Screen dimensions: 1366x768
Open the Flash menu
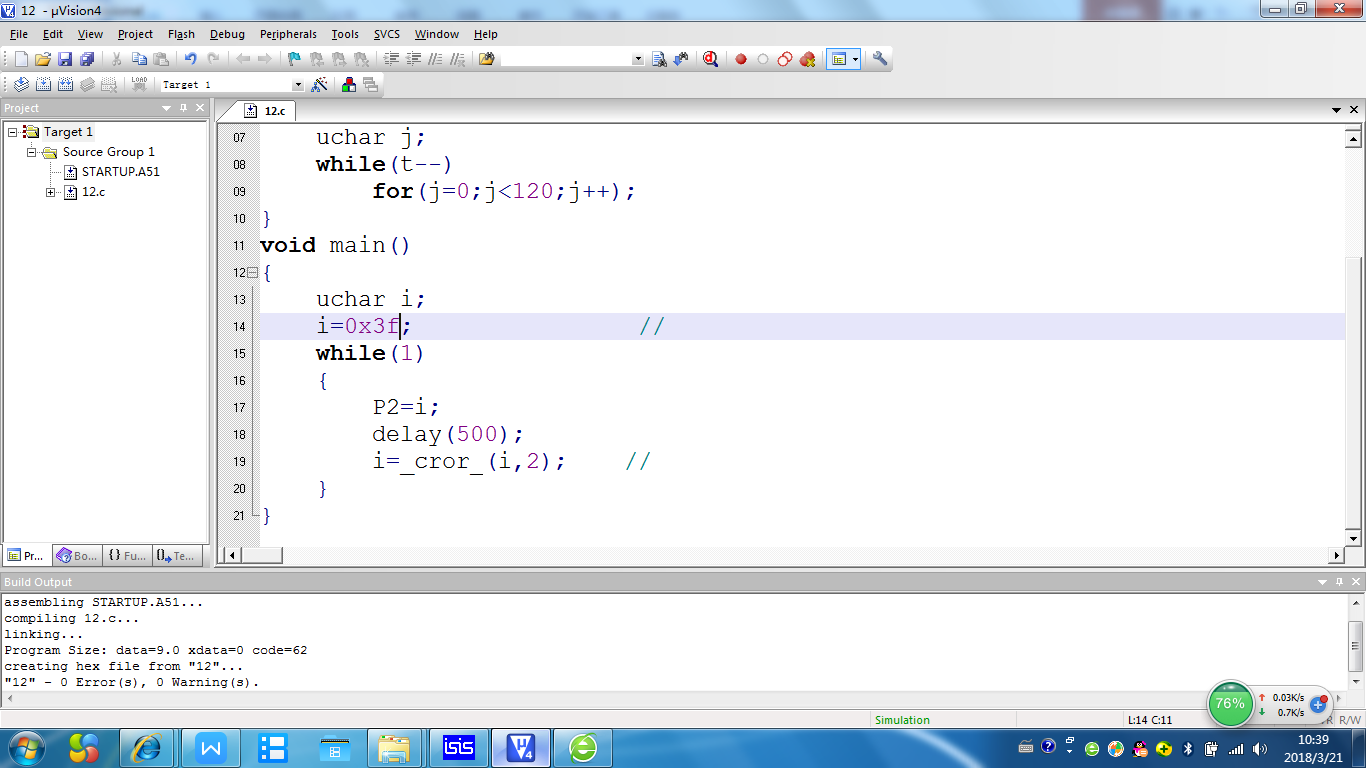point(181,34)
